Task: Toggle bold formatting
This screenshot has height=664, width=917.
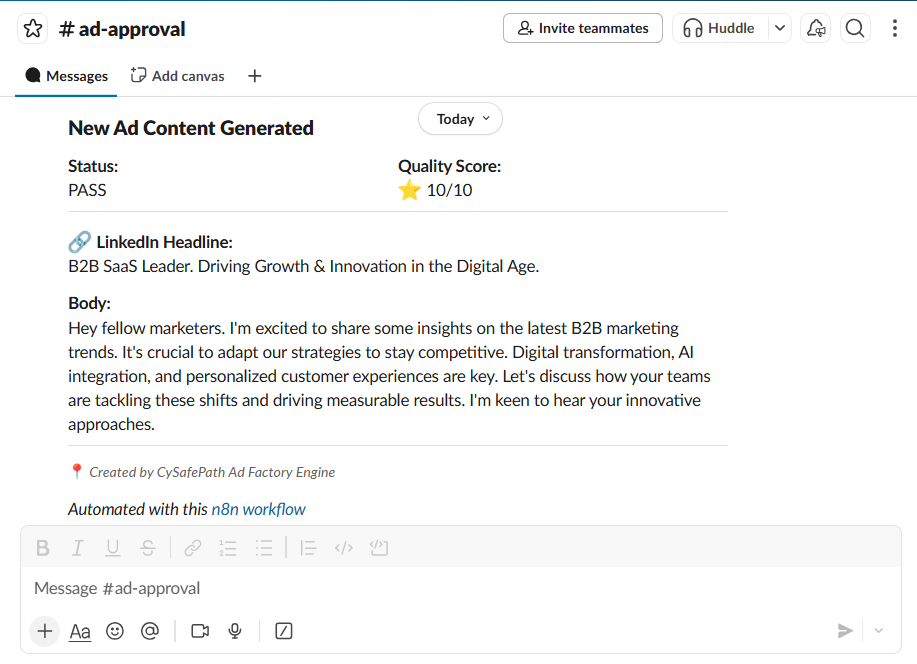Action: coord(42,548)
